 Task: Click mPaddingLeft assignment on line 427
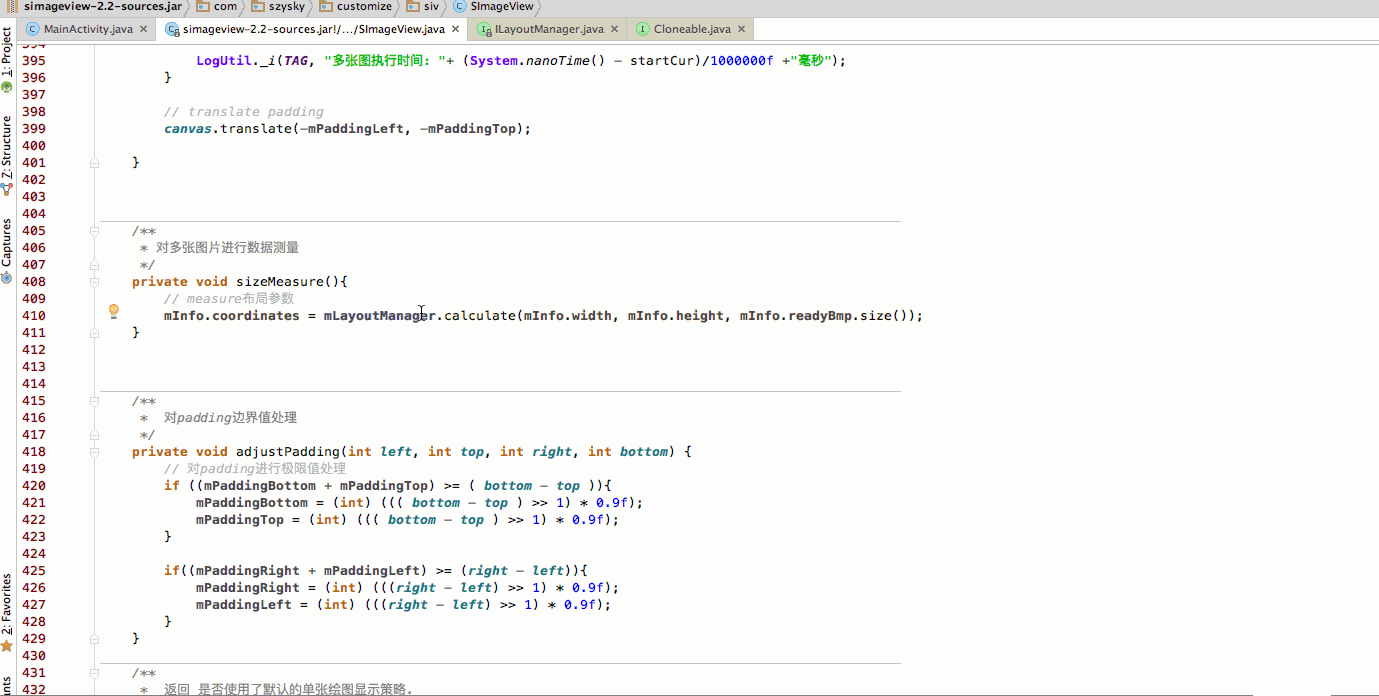tap(244, 605)
